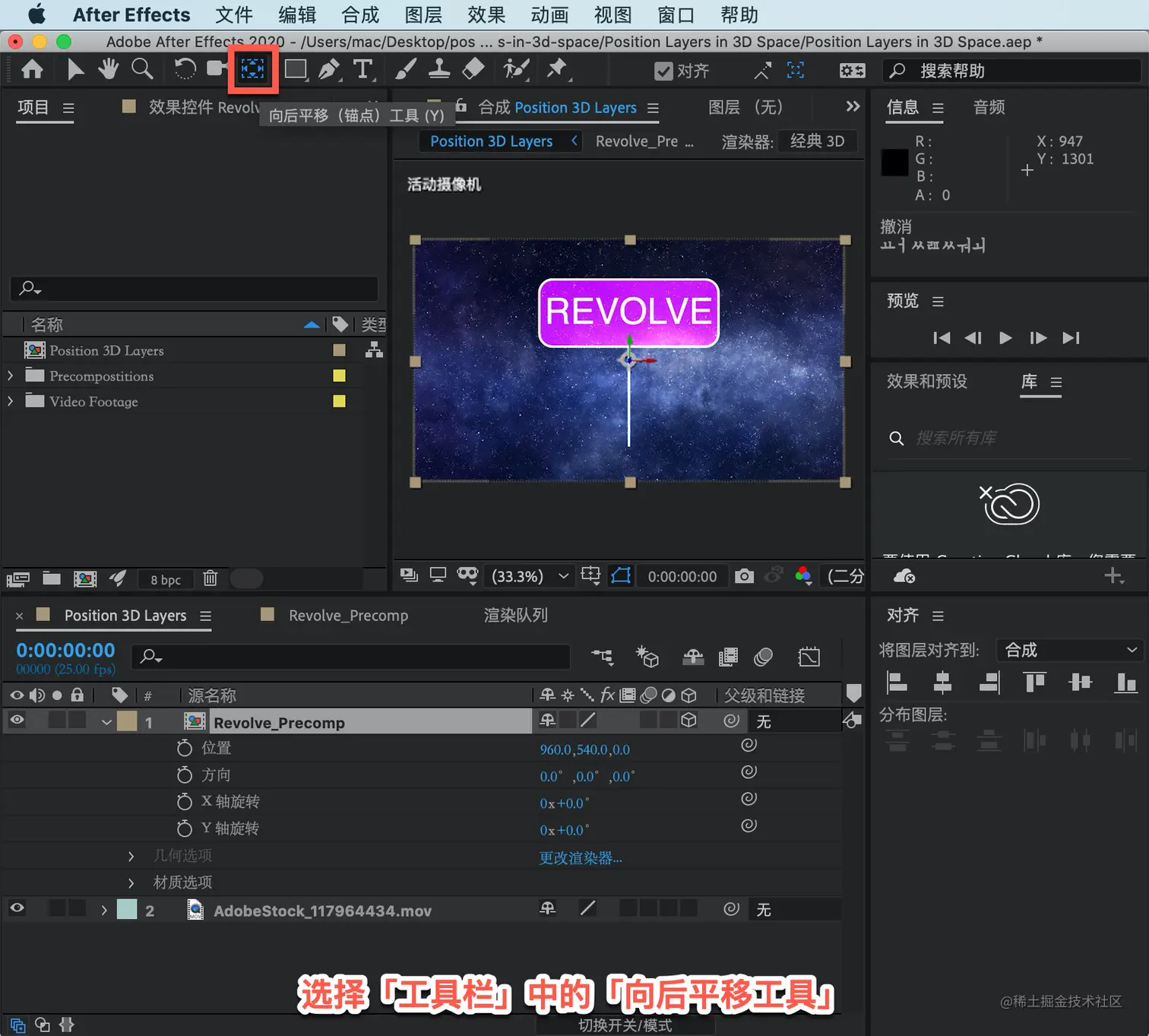This screenshot has height=1036, width=1149.
Task: Select the Position 3D Layers project item
Action: pos(106,350)
